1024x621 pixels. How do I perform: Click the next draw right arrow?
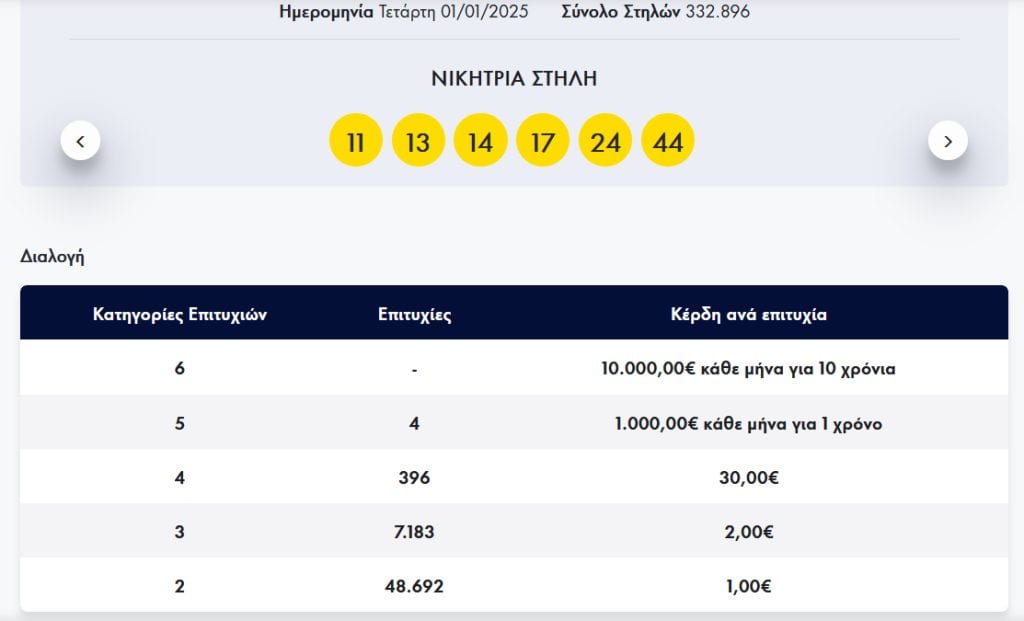tap(947, 141)
